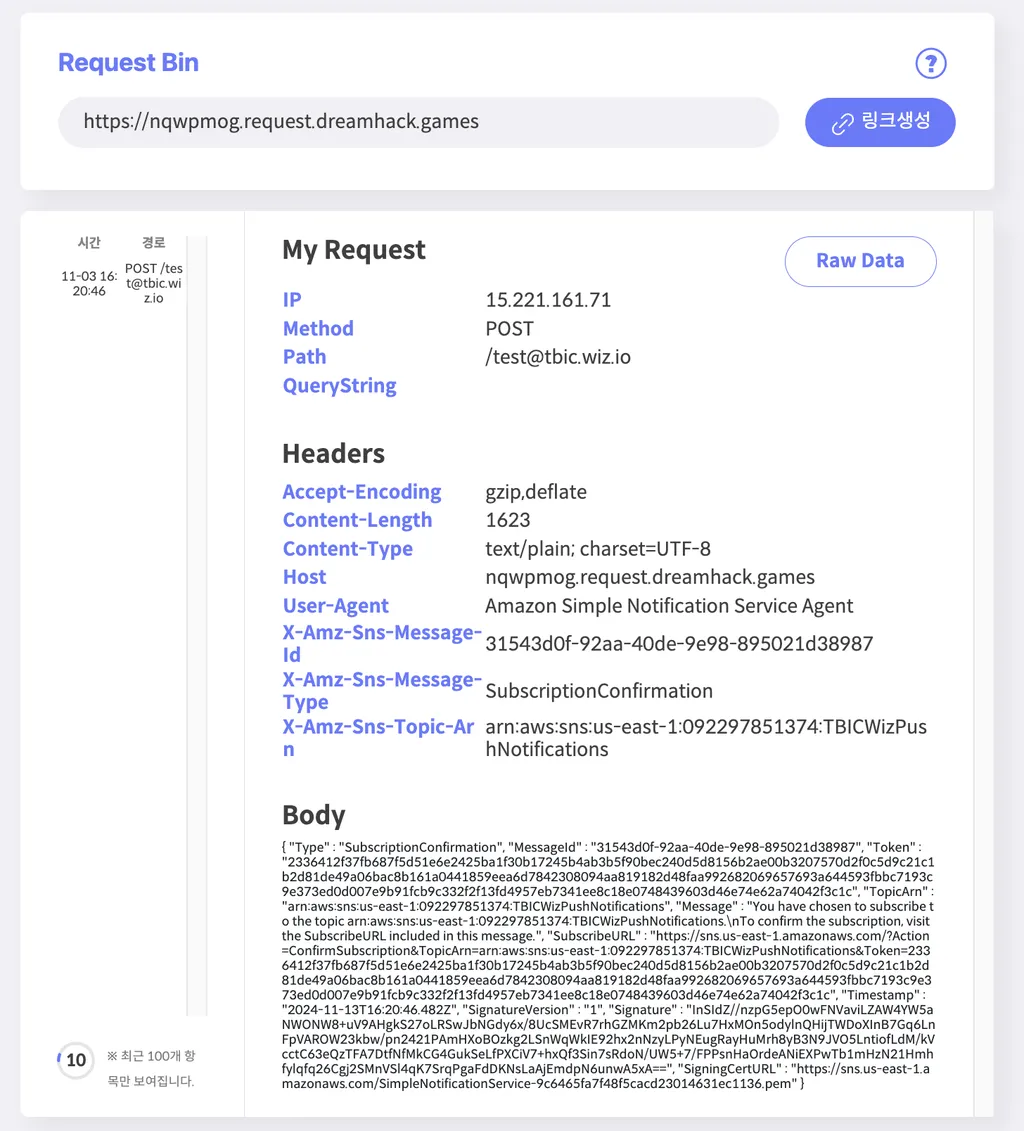Click the Accept-Encoding value gzip,deflate
Screen dimensions: 1024x1131
536,492
